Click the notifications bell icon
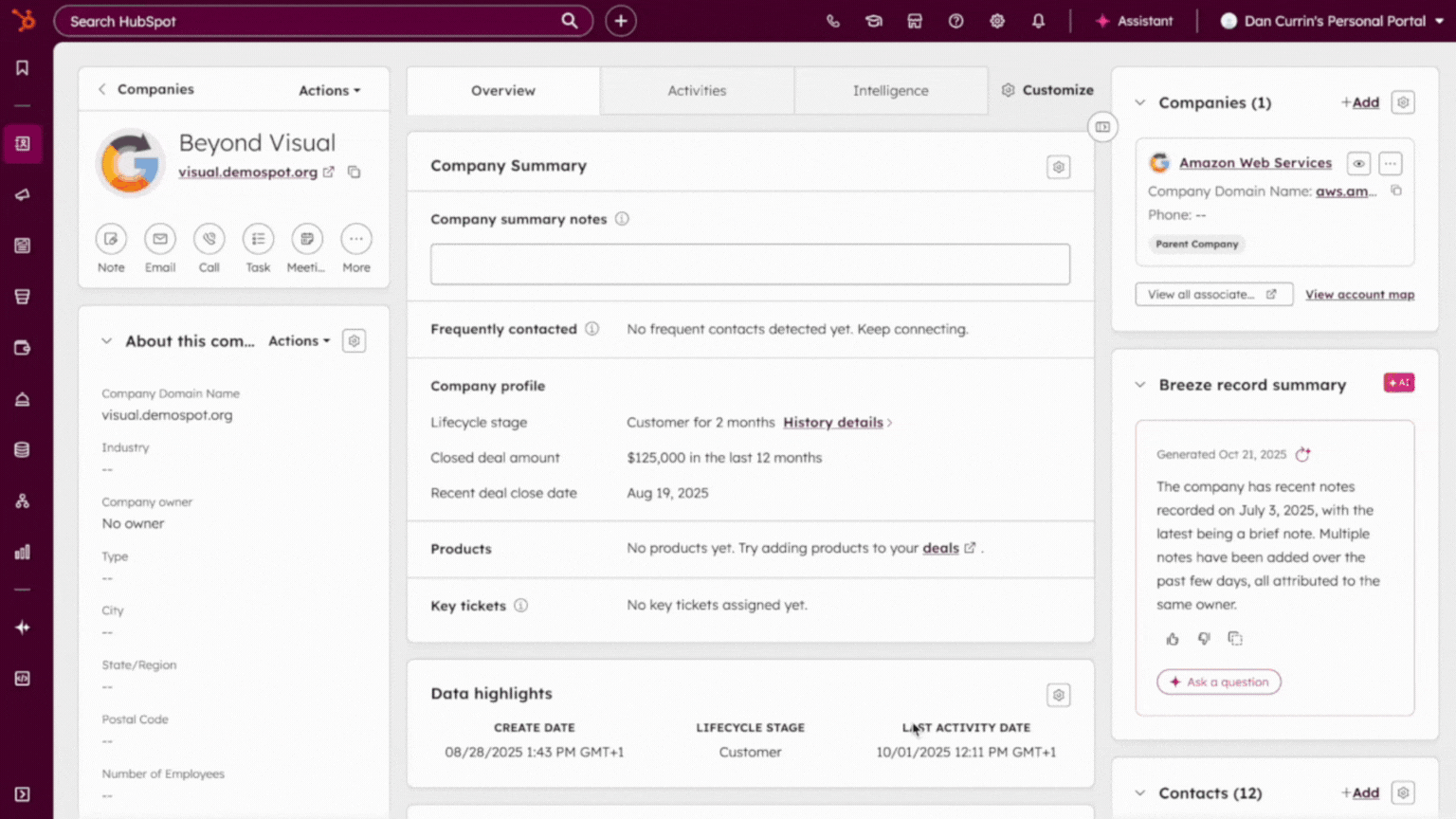1456x819 pixels. click(x=1038, y=21)
